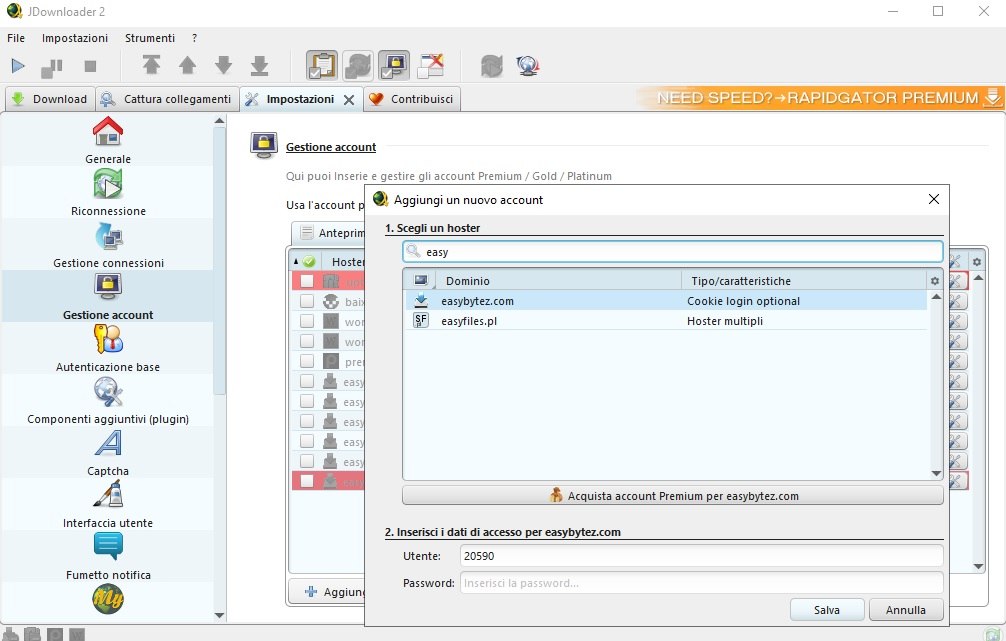Click the Salva button
The height and width of the screenshot is (641, 1006).
[826, 610]
